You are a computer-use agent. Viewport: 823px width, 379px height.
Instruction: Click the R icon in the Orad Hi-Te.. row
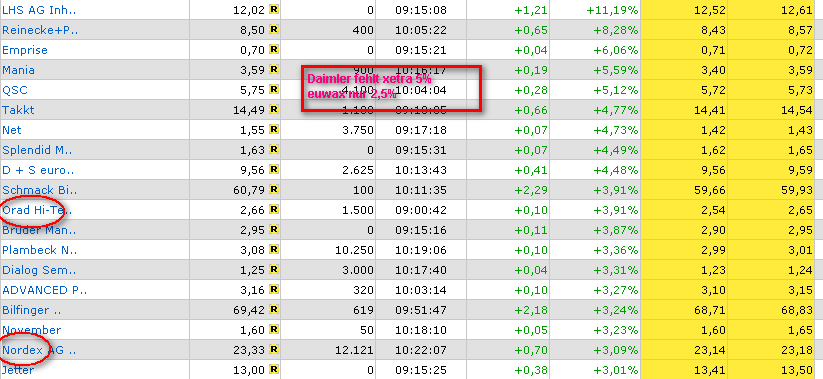click(x=273, y=209)
